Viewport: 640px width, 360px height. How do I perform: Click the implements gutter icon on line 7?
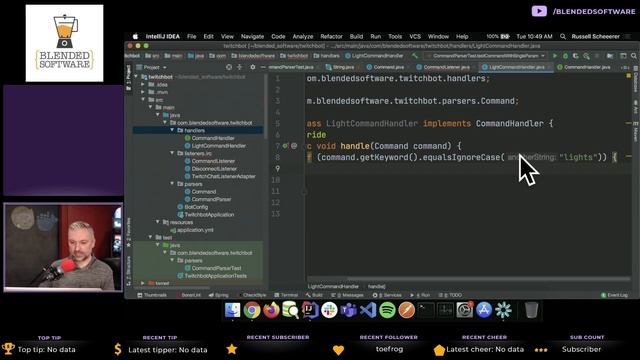point(286,146)
